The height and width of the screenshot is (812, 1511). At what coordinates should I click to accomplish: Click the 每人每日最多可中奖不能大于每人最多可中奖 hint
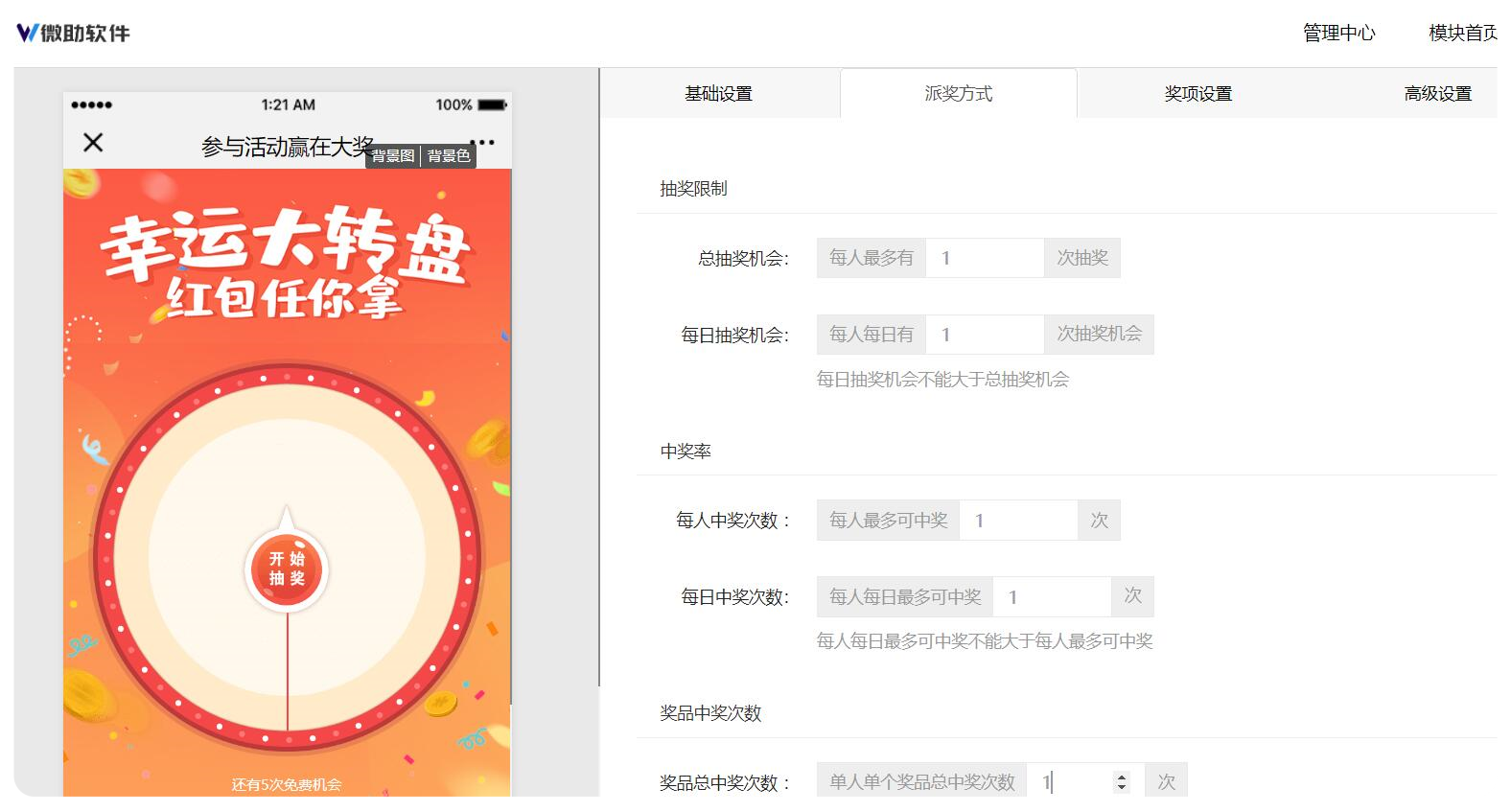pyautogui.click(x=985, y=641)
